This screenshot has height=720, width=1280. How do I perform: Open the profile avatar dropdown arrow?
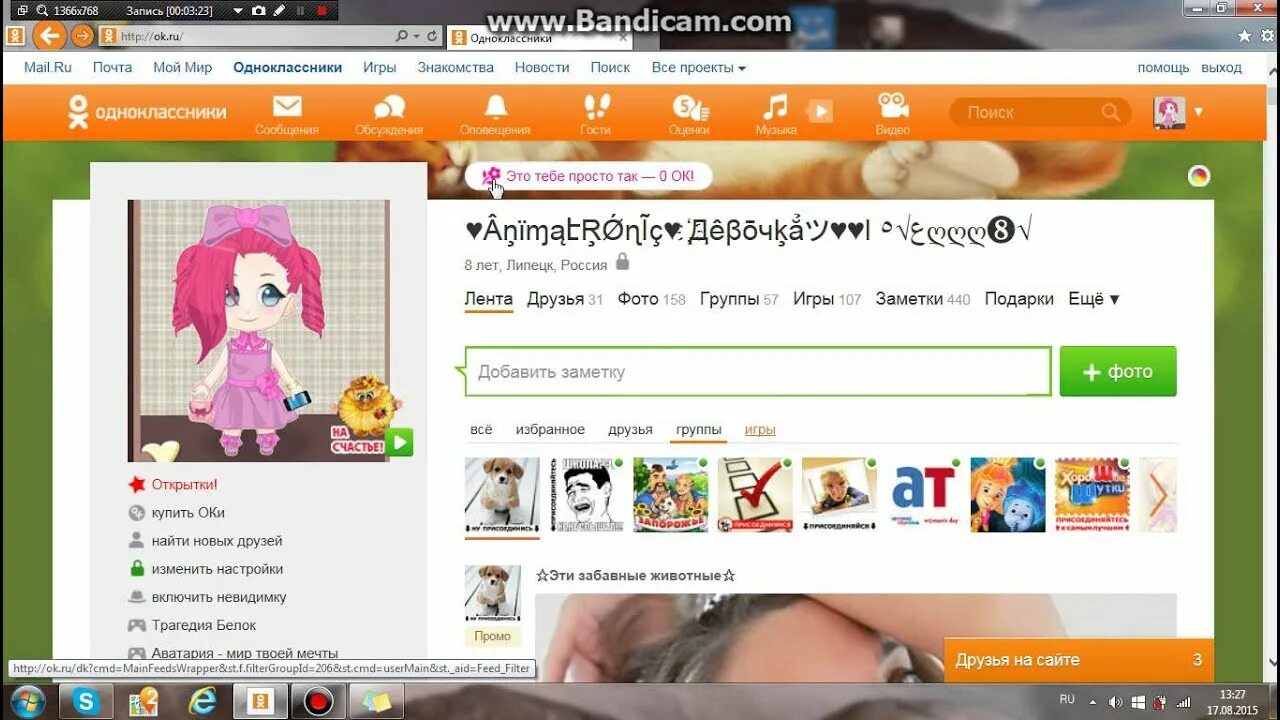click(1198, 112)
